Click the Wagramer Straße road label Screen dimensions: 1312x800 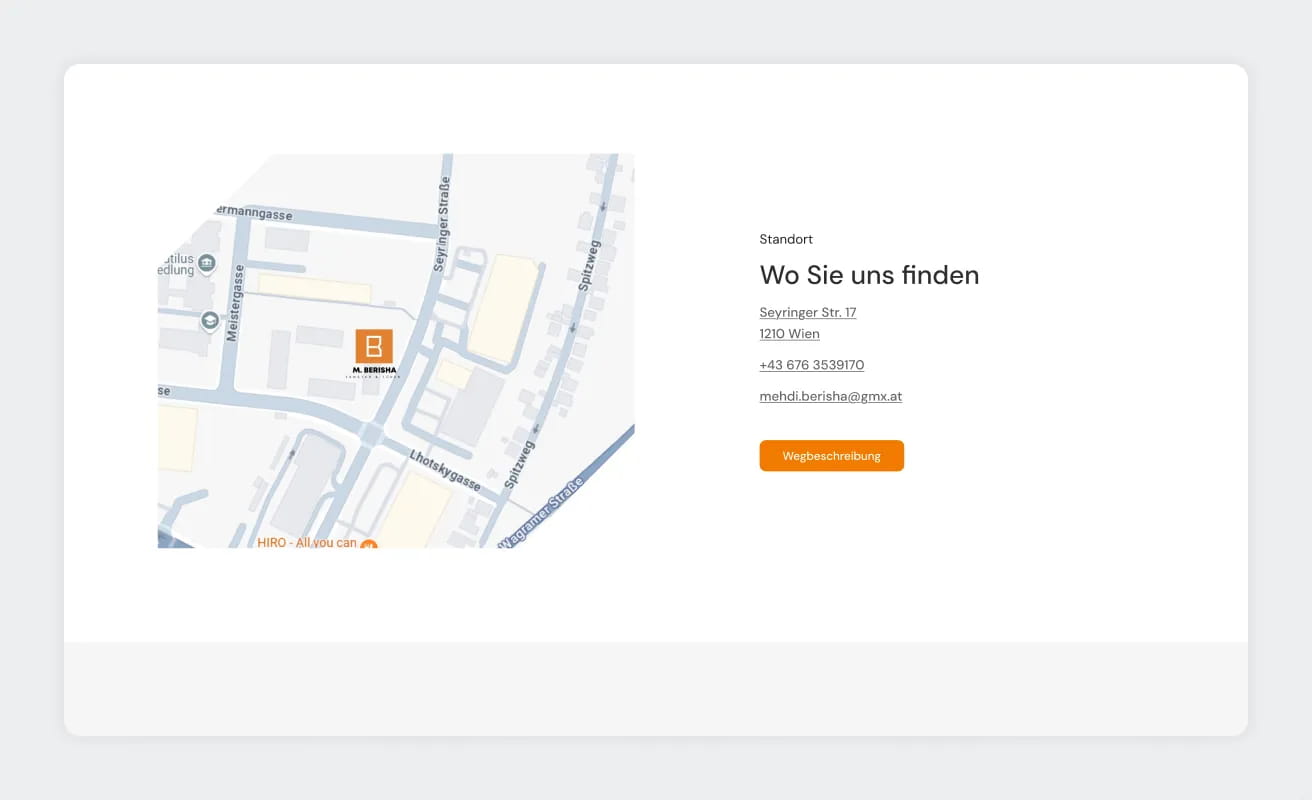[x=542, y=513]
